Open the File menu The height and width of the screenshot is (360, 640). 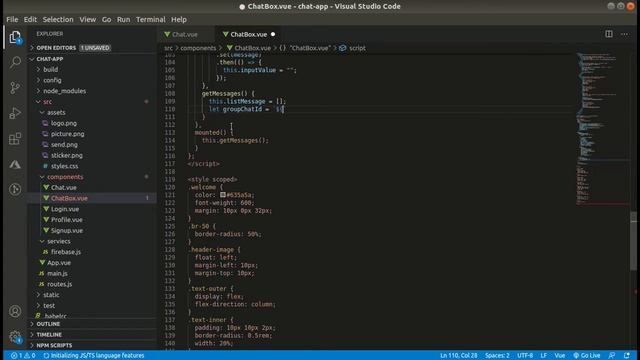12,20
